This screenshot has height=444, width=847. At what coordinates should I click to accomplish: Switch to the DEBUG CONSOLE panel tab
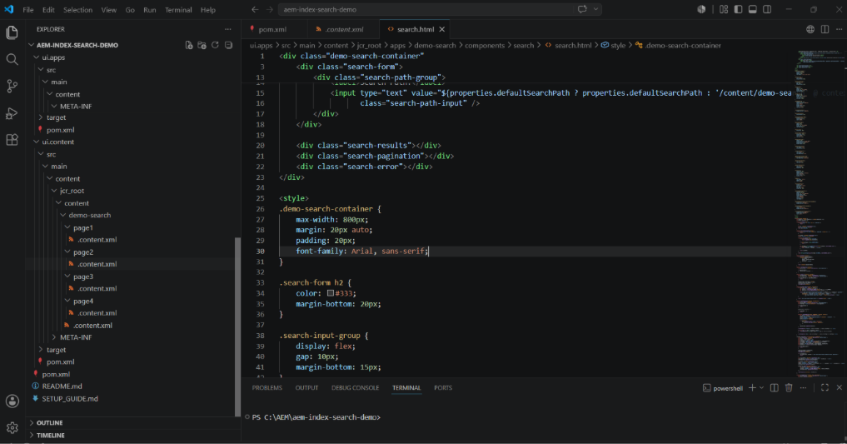355,388
